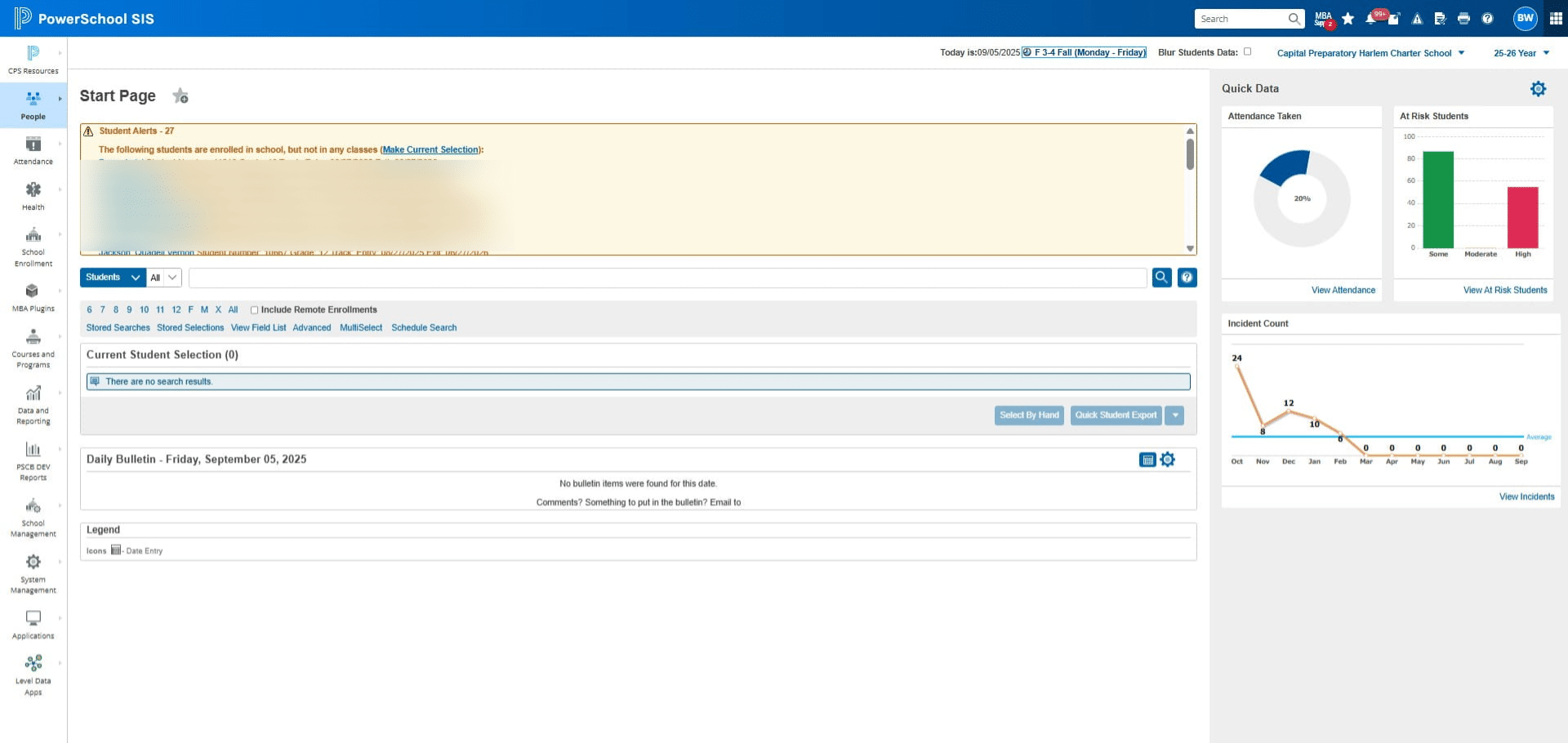Click the document checkmark icon in header
The width and height of the screenshot is (1568, 743).
(x=1440, y=19)
